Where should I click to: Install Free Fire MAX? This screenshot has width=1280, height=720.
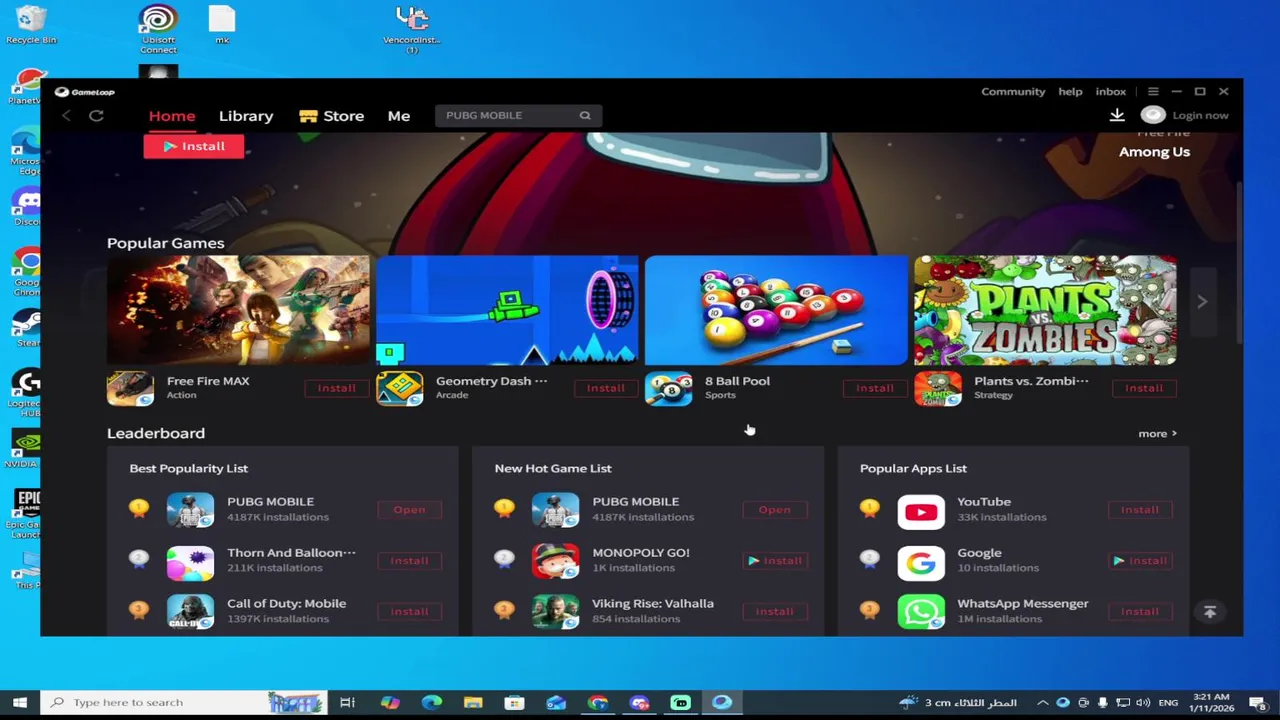coord(336,388)
